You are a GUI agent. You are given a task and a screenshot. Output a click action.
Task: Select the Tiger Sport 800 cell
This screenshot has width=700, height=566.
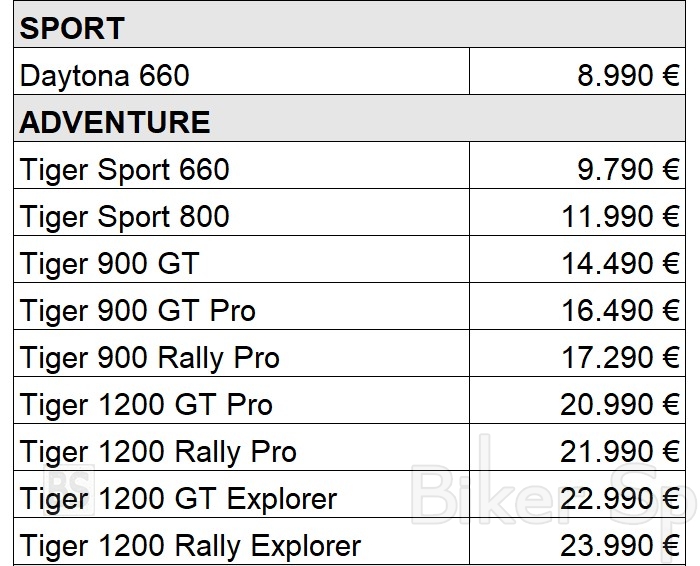[x=124, y=217]
